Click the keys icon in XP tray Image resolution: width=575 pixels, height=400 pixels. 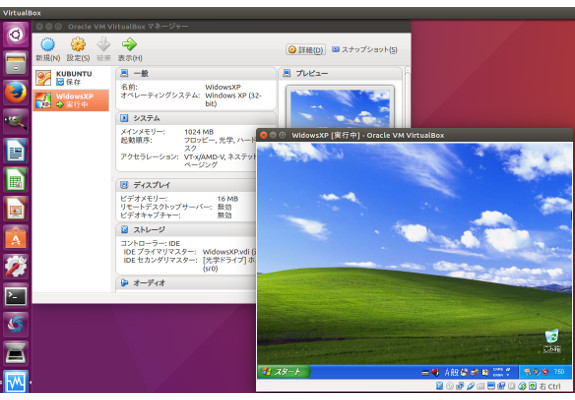pyautogui.click(x=528, y=372)
